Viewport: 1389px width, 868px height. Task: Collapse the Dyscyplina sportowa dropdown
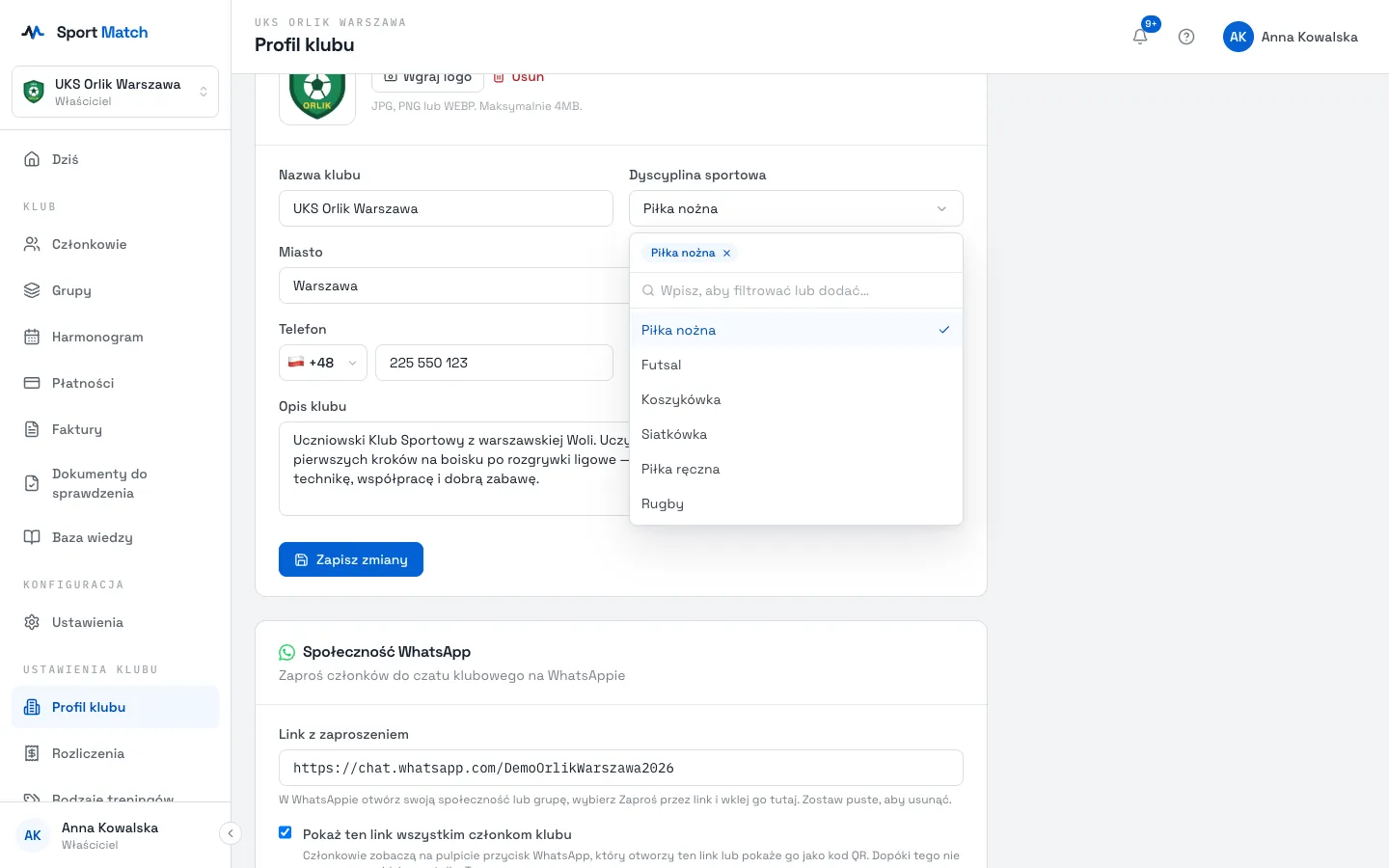796,208
